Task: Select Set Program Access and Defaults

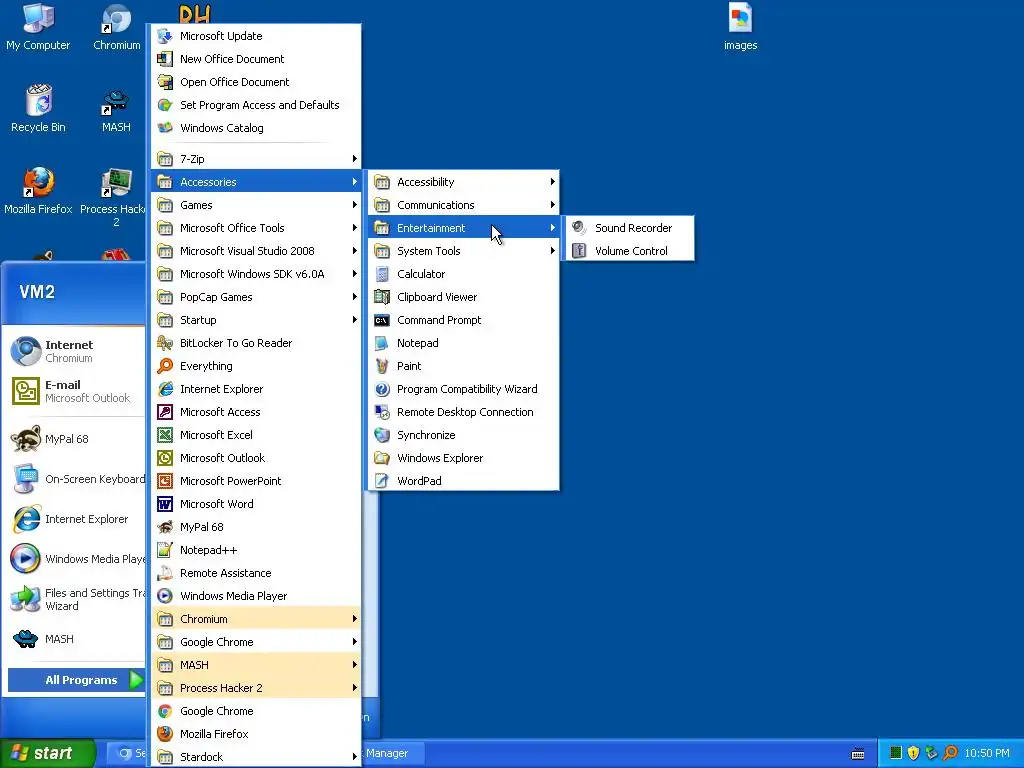Action: tap(256, 105)
